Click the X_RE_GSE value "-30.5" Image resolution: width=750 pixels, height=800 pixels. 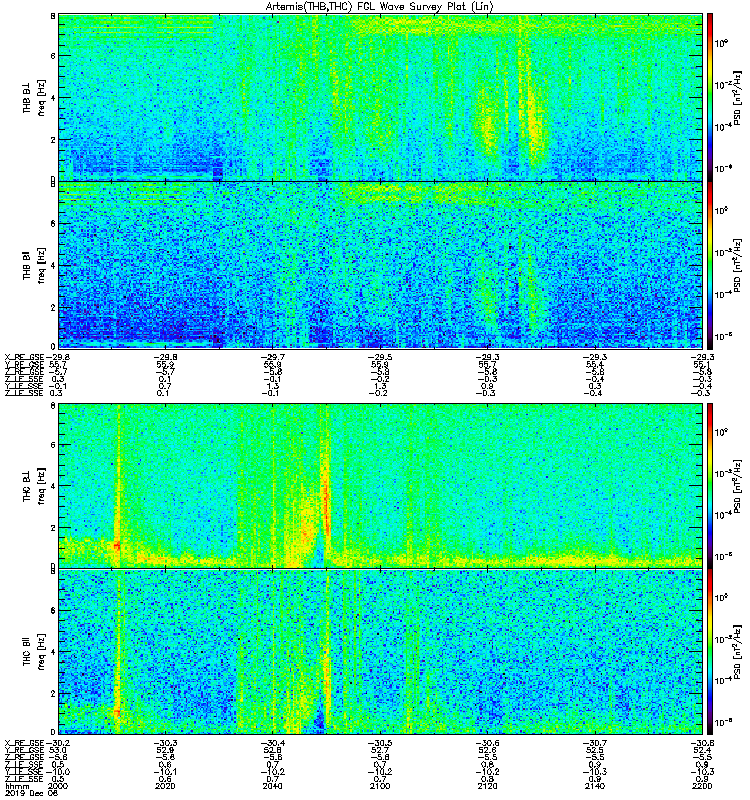click(381, 743)
